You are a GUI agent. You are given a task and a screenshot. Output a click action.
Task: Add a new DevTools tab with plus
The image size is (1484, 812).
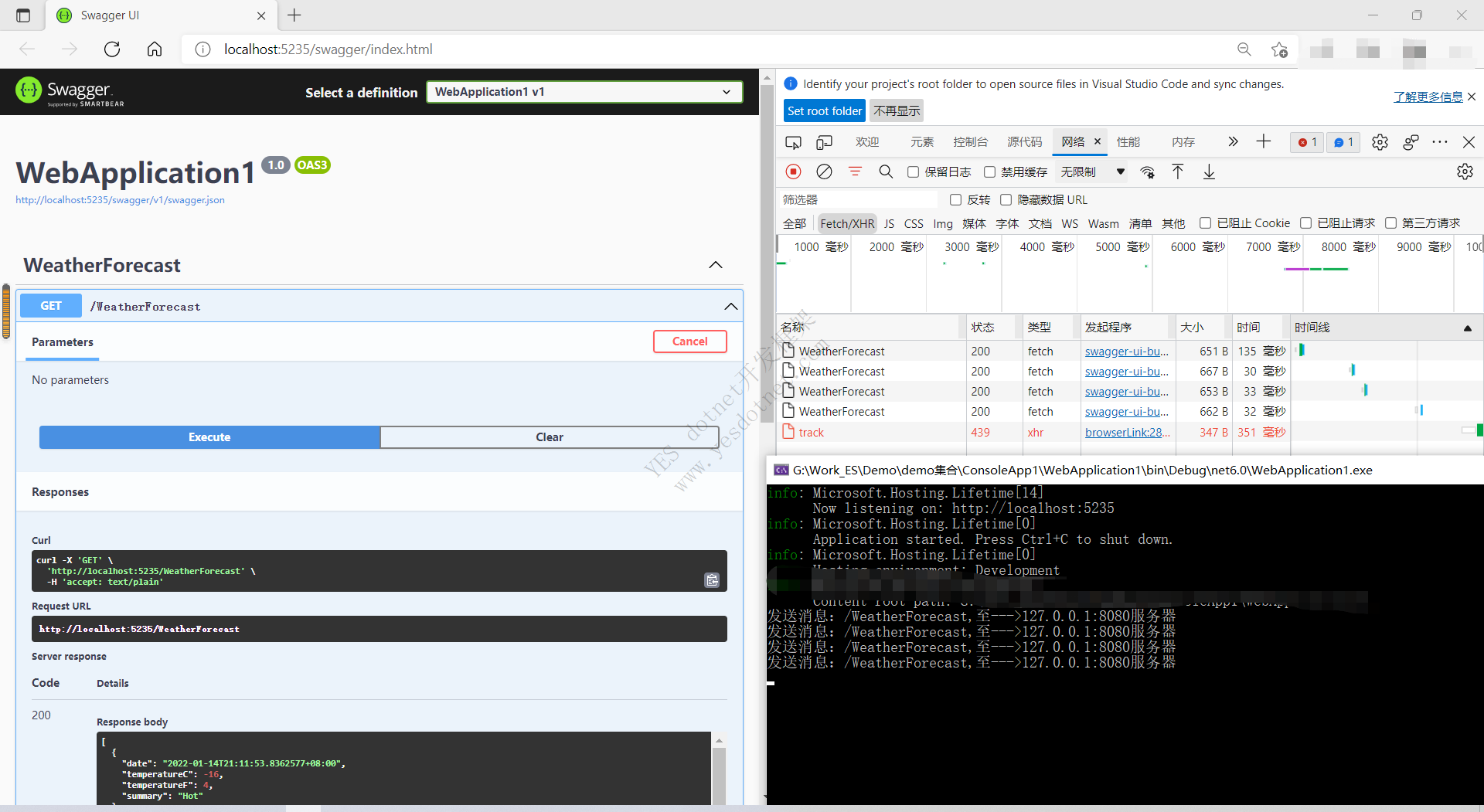pos(1264,141)
